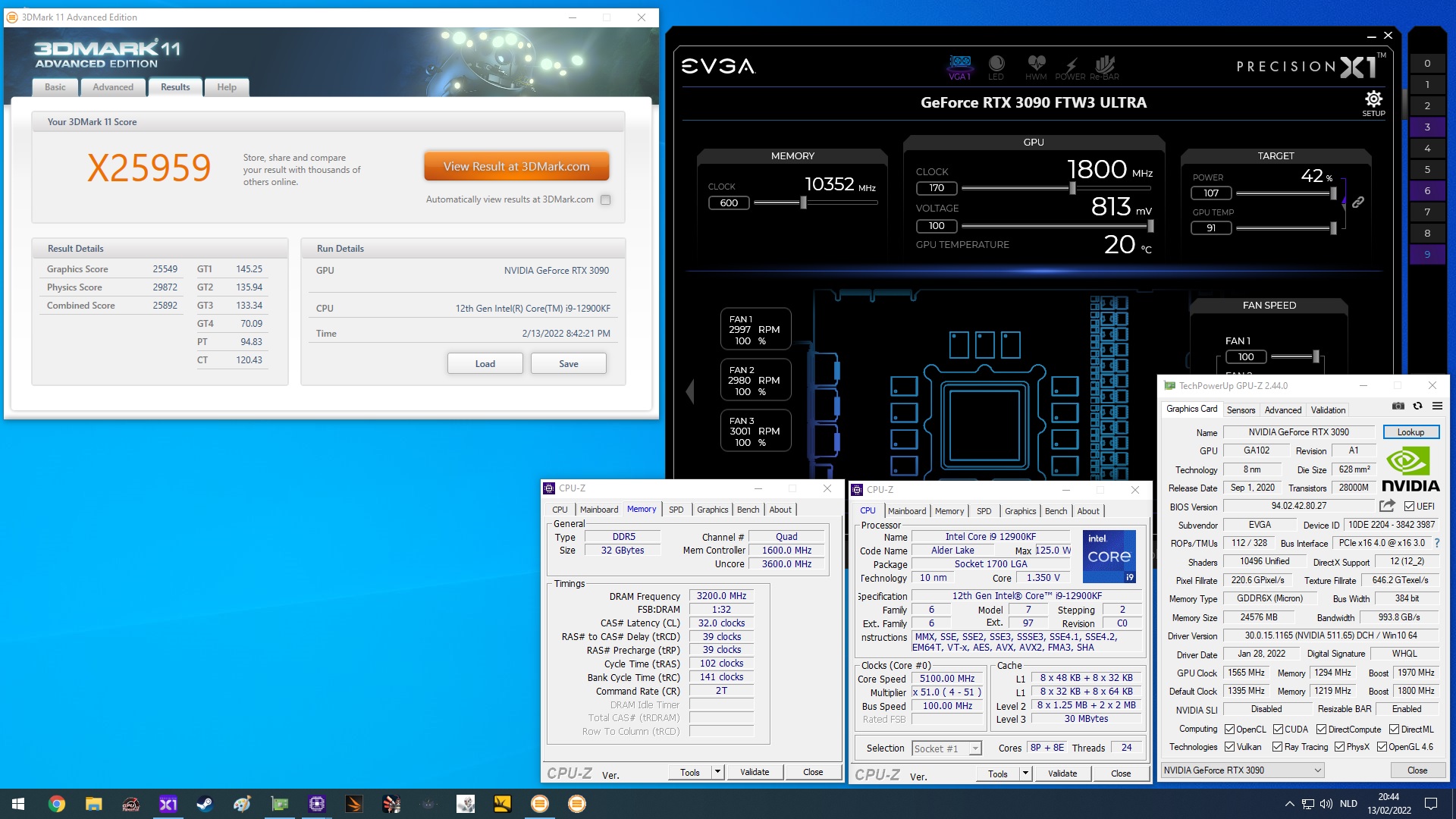Viewport: 1456px width, 819px height.
Task: Open the HWM hardware monitor icon
Action: (x=1036, y=67)
